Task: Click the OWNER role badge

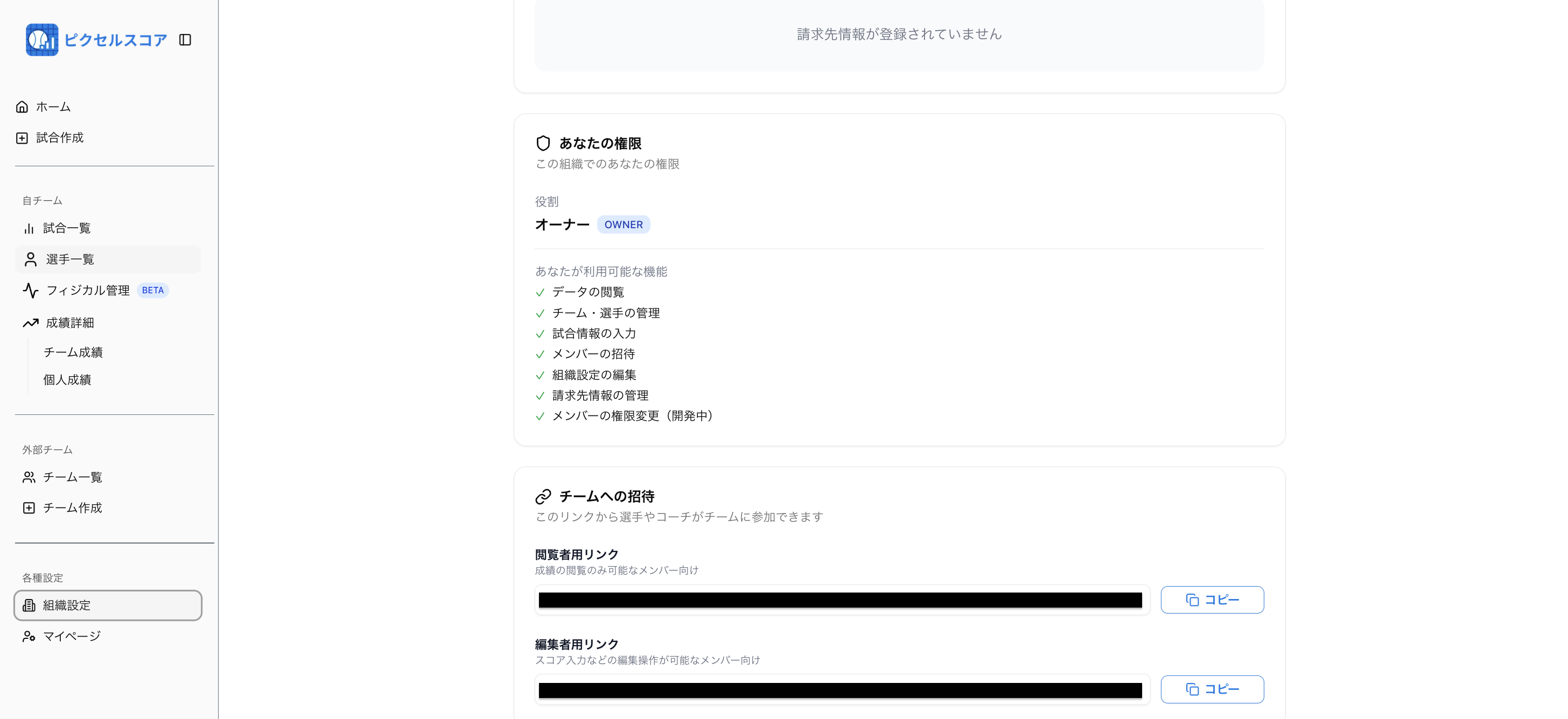Action: 624,224
